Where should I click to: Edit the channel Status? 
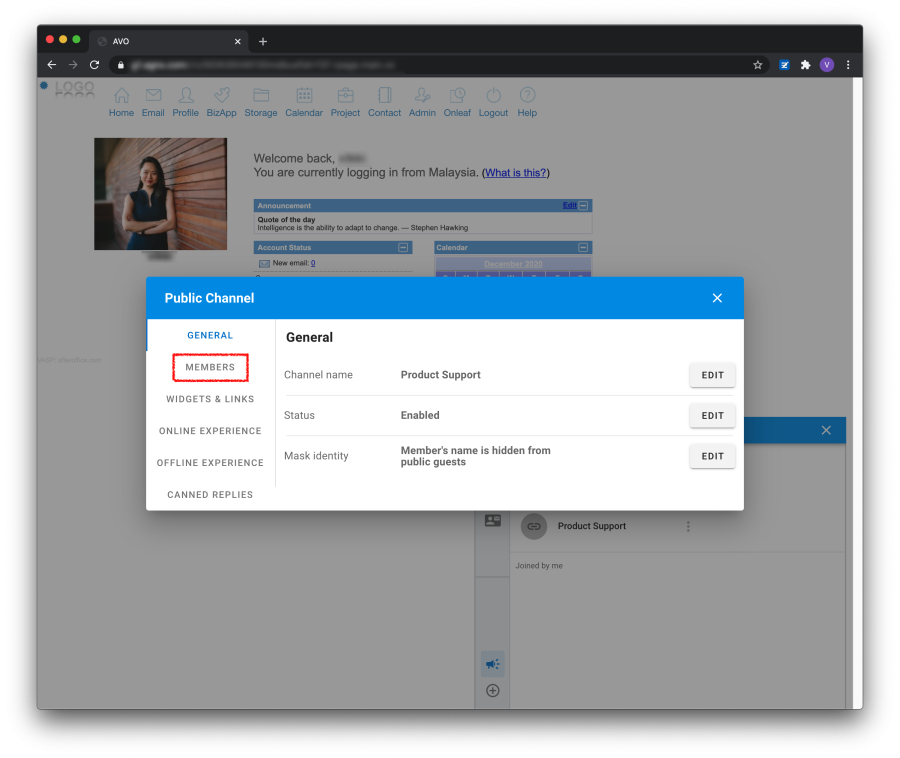pos(712,415)
